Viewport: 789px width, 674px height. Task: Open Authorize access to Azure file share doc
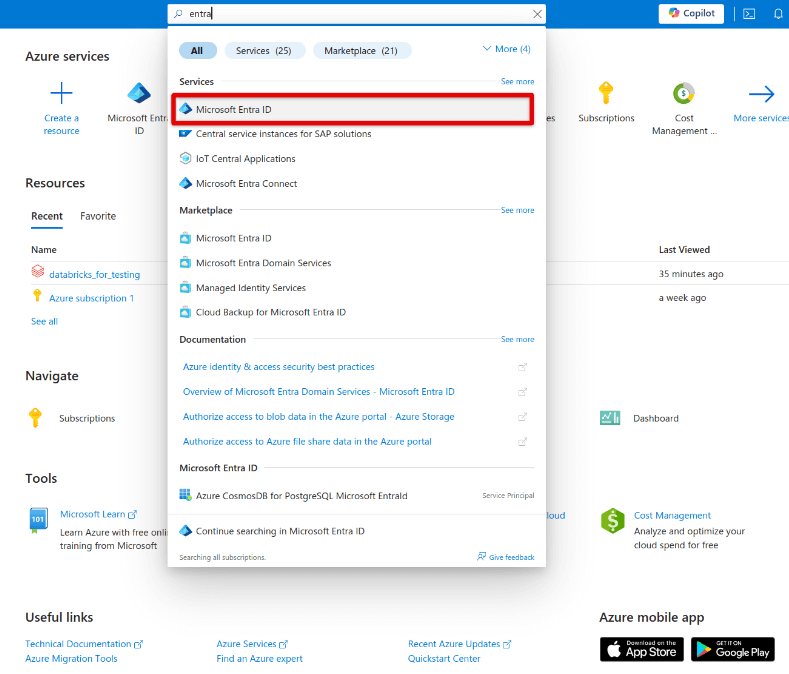(x=307, y=441)
